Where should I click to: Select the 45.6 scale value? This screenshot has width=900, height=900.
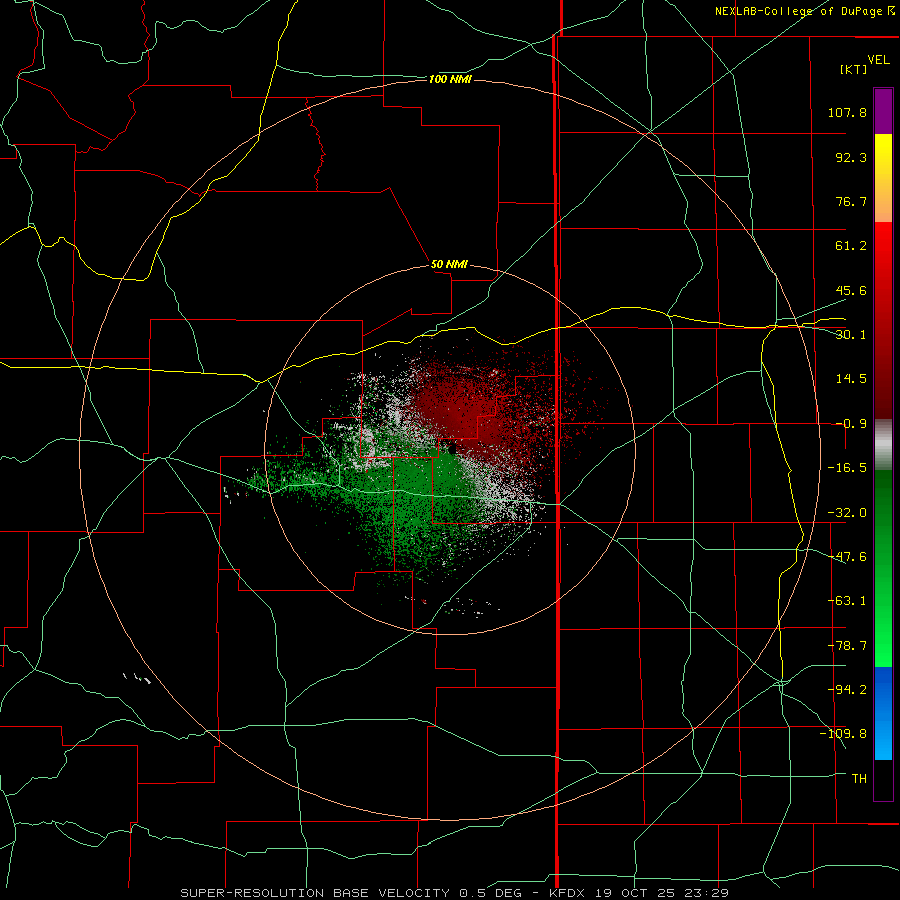851,290
